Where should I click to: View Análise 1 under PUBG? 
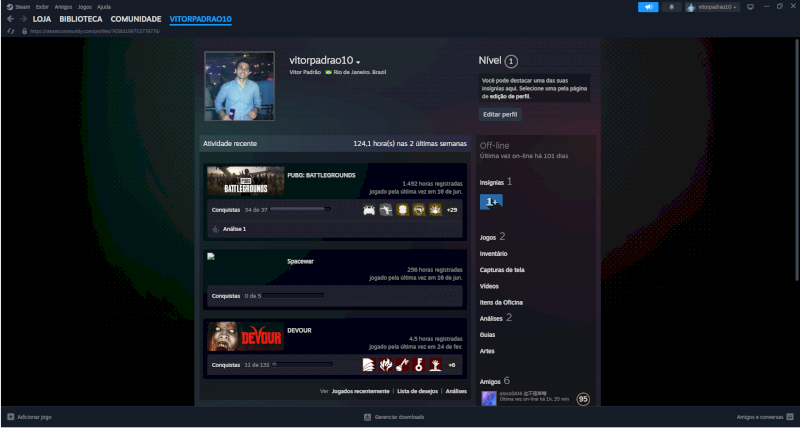pos(234,229)
